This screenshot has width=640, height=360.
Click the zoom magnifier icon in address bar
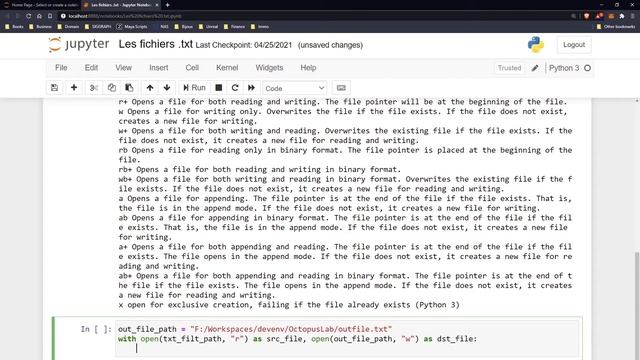pyautogui.click(x=573, y=16)
